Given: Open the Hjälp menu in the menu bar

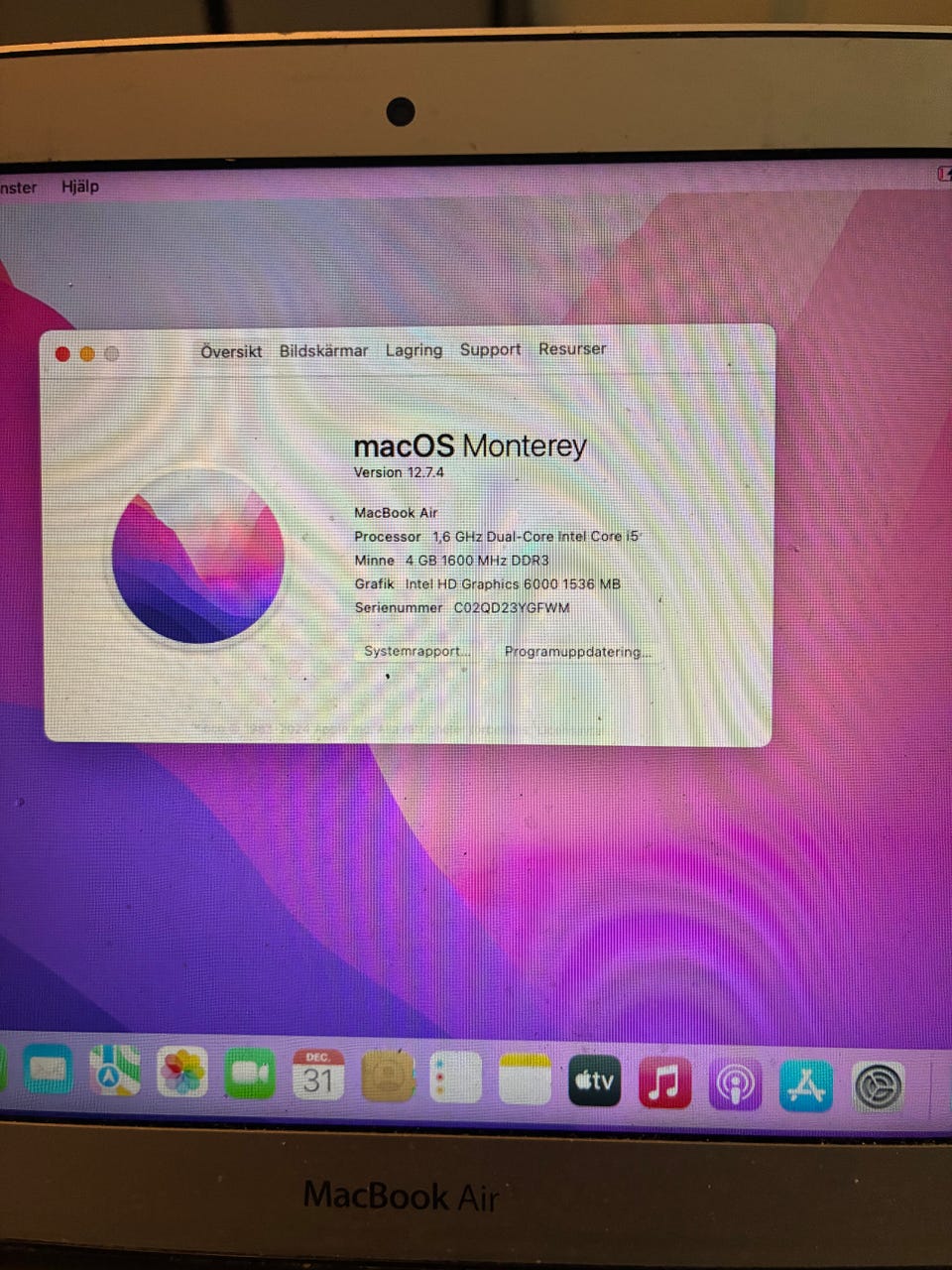Looking at the screenshot, I should pyautogui.click(x=80, y=186).
